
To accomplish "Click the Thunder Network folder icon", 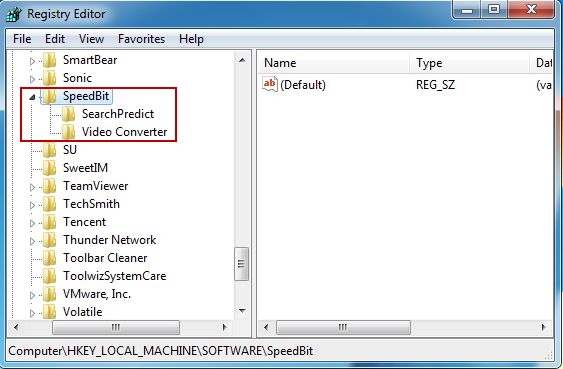I will coord(49,240).
